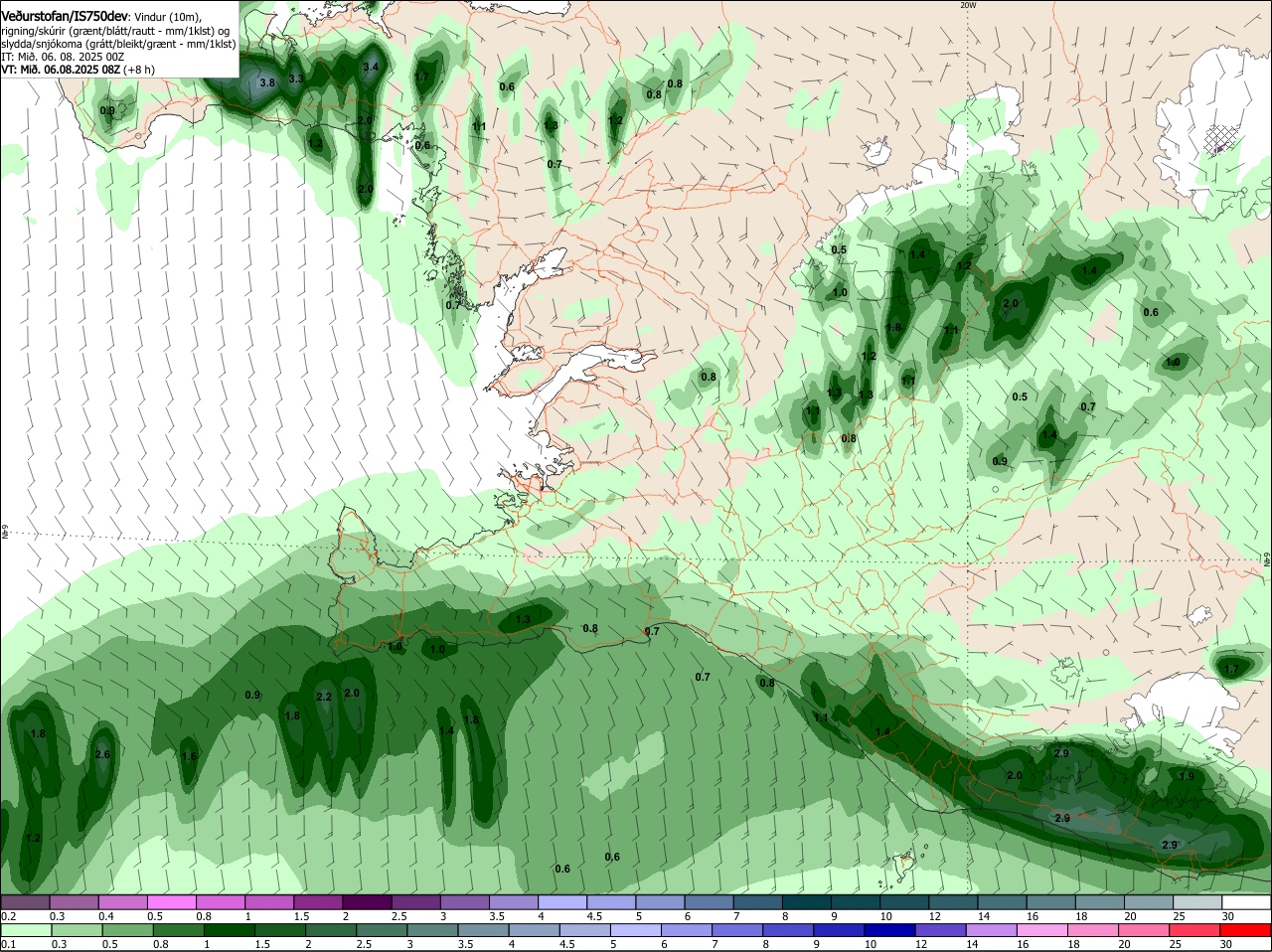This screenshot has height=952, width=1272.
Task: Click the cross-hatched marker on the northeast peninsula
Action: [1219, 139]
